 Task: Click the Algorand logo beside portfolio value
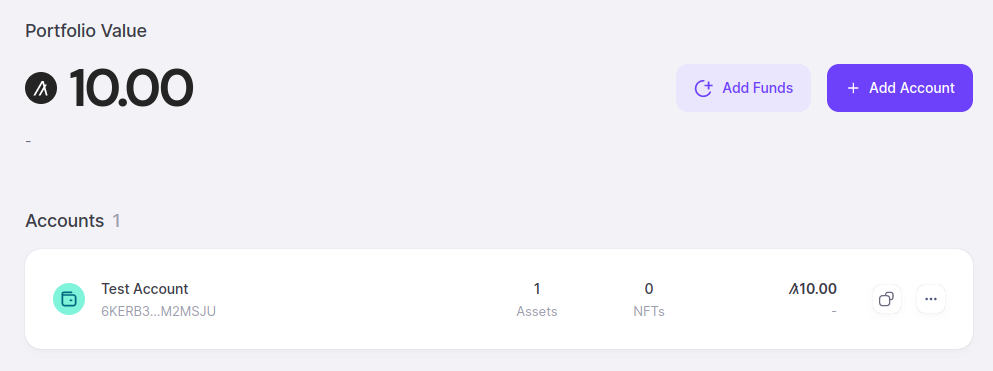point(41,88)
